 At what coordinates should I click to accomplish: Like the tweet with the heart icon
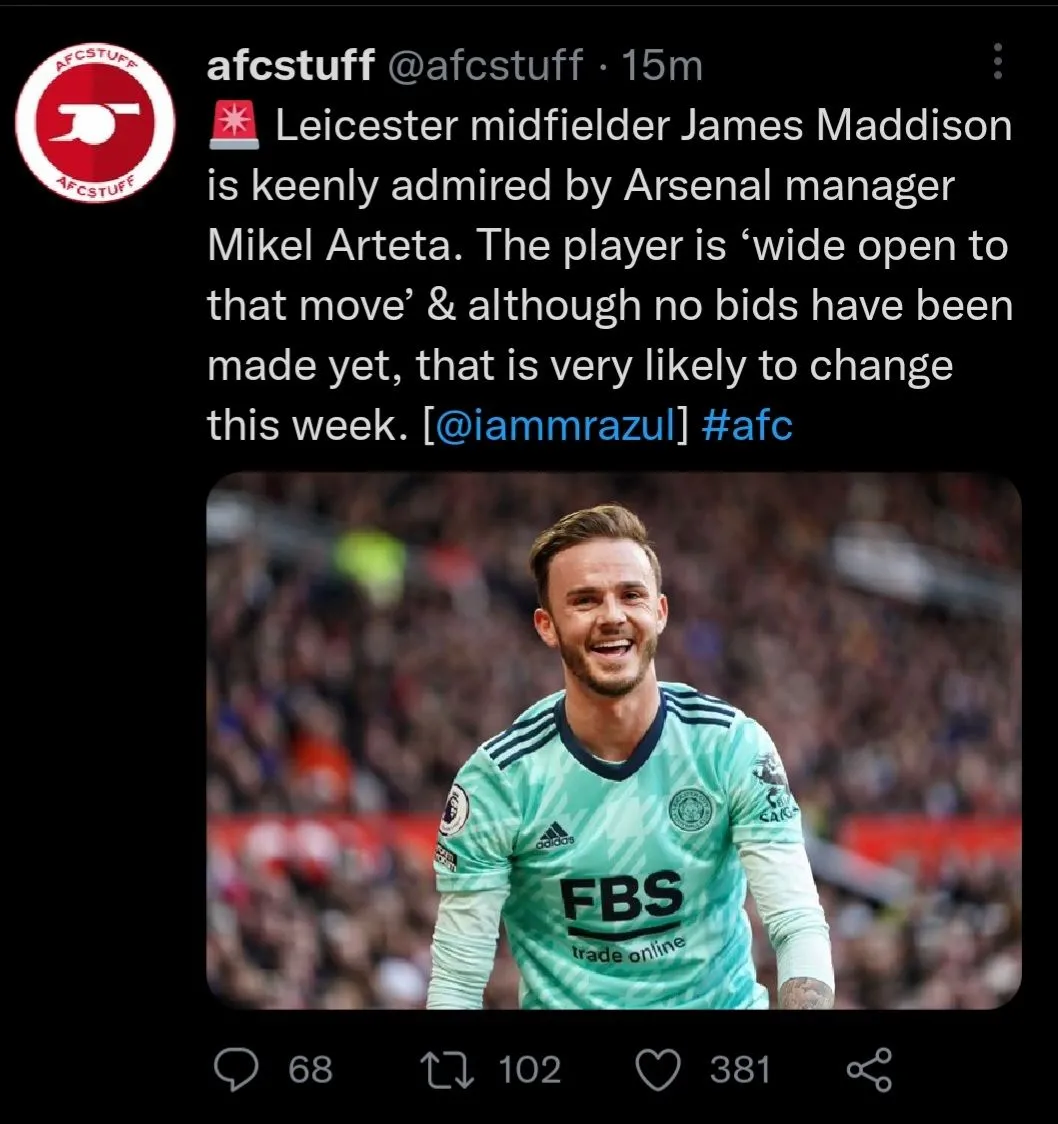pyautogui.click(x=658, y=1069)
